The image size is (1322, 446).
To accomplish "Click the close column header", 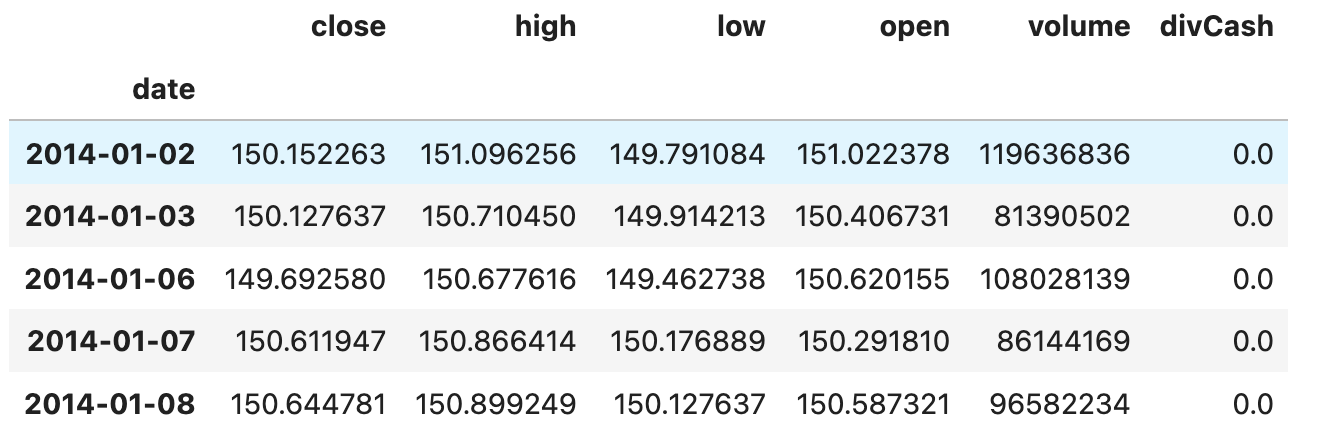I will coord(348,27).
